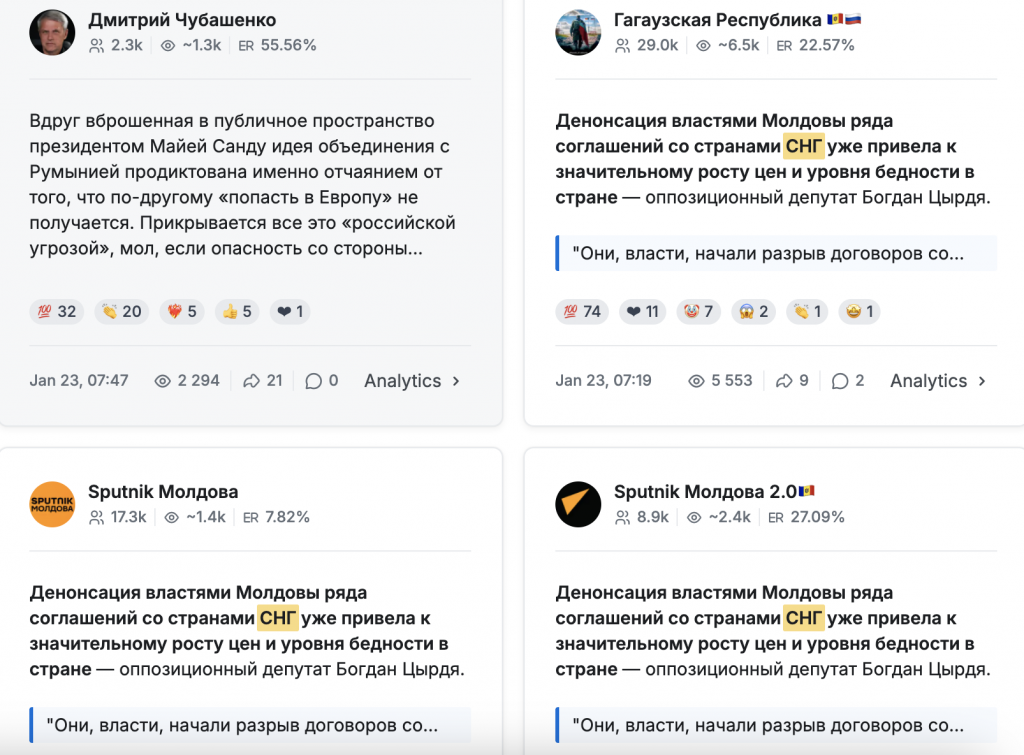This screenshot has height=755, width=1024.
Task: Click Дмитрий Чубашенко profile avatar
Action: pyautogui.click(x=52, y=32)
